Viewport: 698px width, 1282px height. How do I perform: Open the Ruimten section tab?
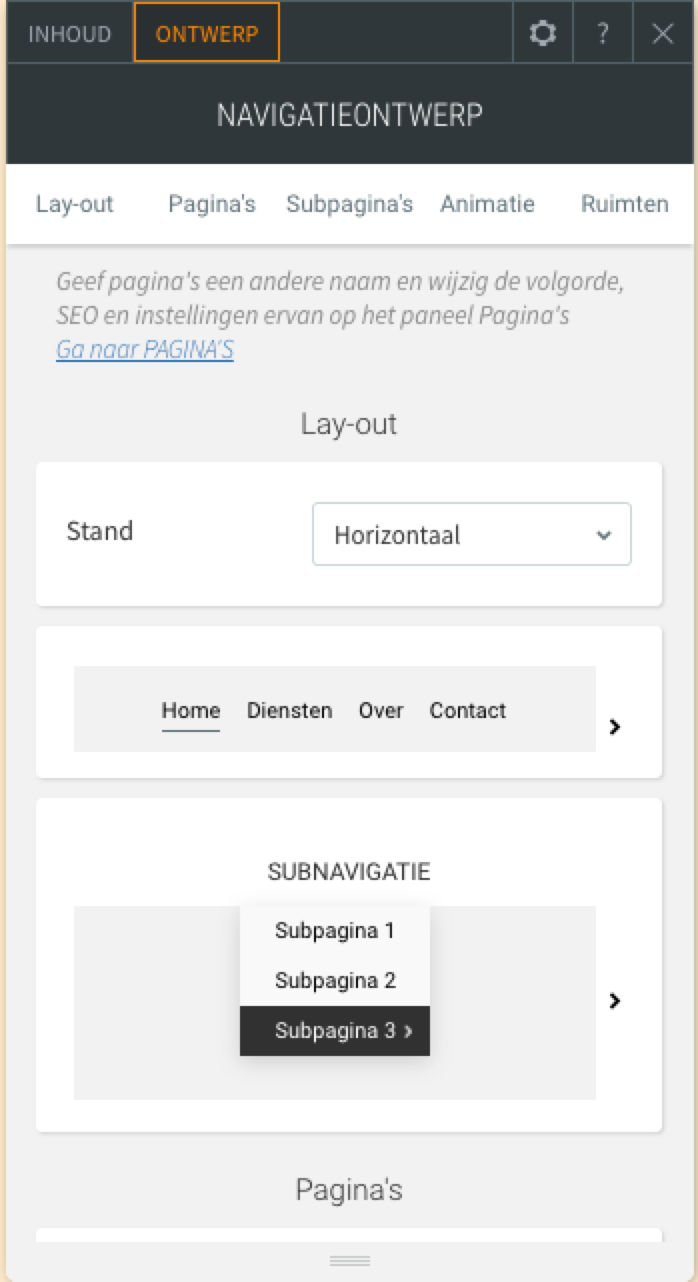624,204
